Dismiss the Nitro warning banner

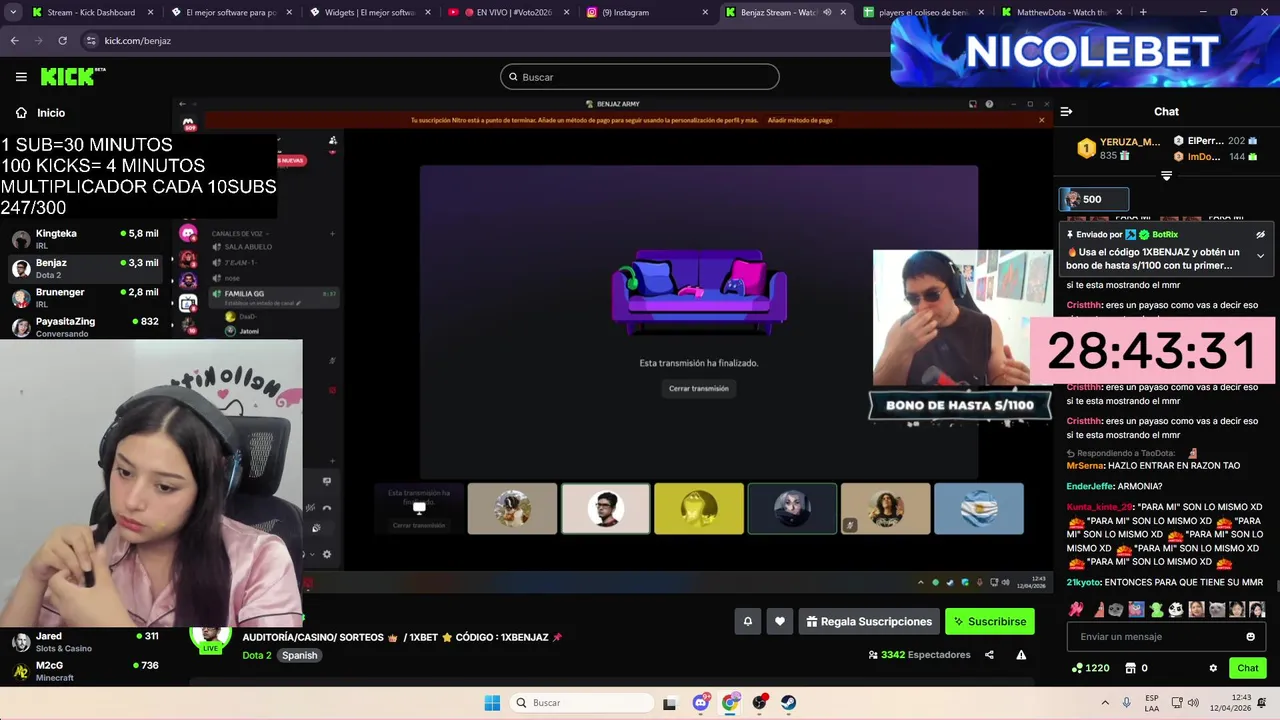tap(1041, 120)
